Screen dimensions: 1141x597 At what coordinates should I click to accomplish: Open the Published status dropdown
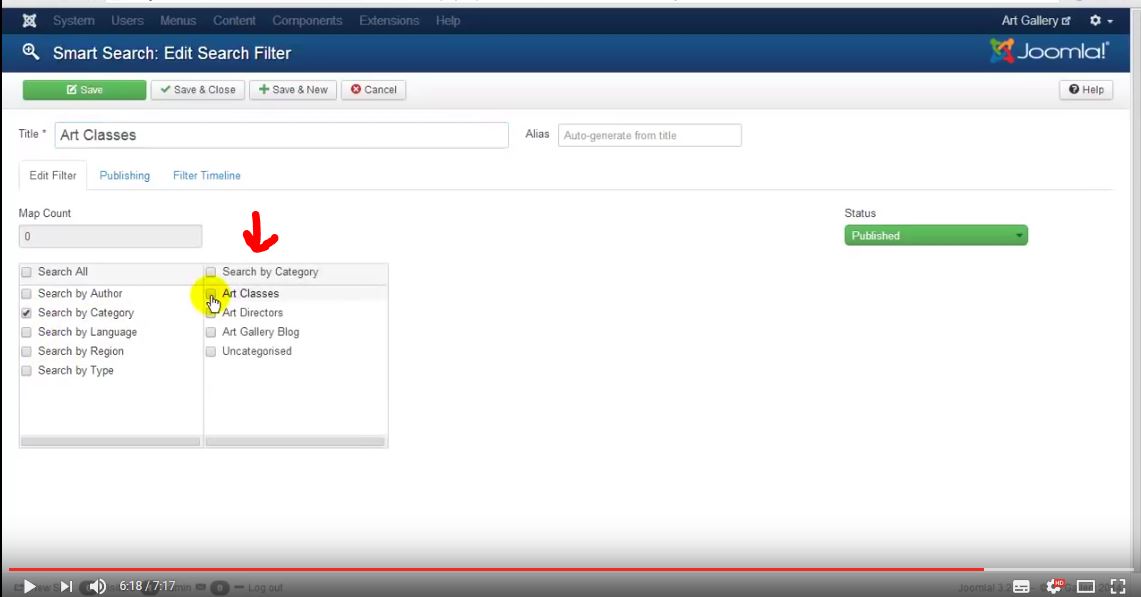(935, 235)
